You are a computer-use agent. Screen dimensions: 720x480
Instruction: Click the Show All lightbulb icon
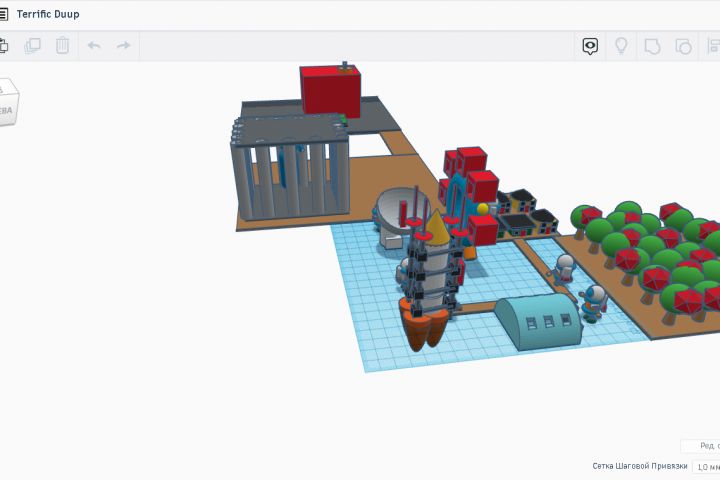pos(621,46)
